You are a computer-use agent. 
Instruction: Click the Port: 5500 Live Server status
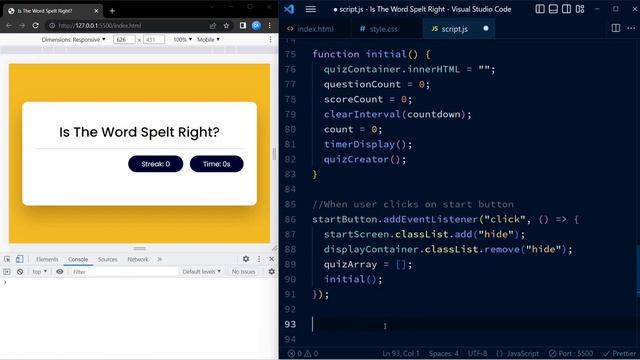point(571,353)
